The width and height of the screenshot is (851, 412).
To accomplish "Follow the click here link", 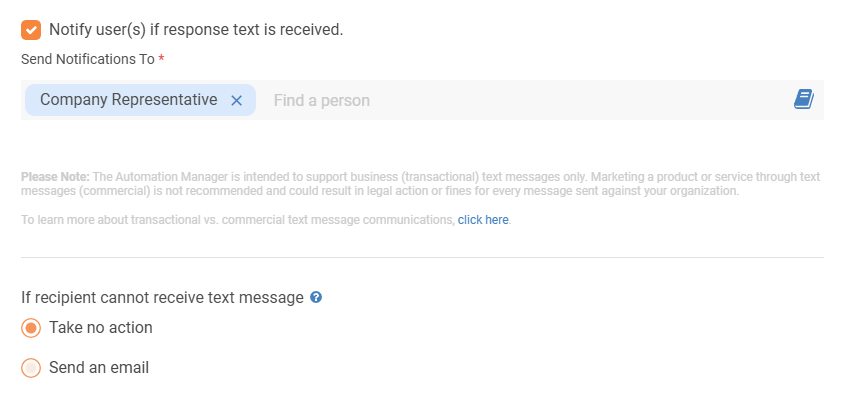I will [x=483, y=220].
